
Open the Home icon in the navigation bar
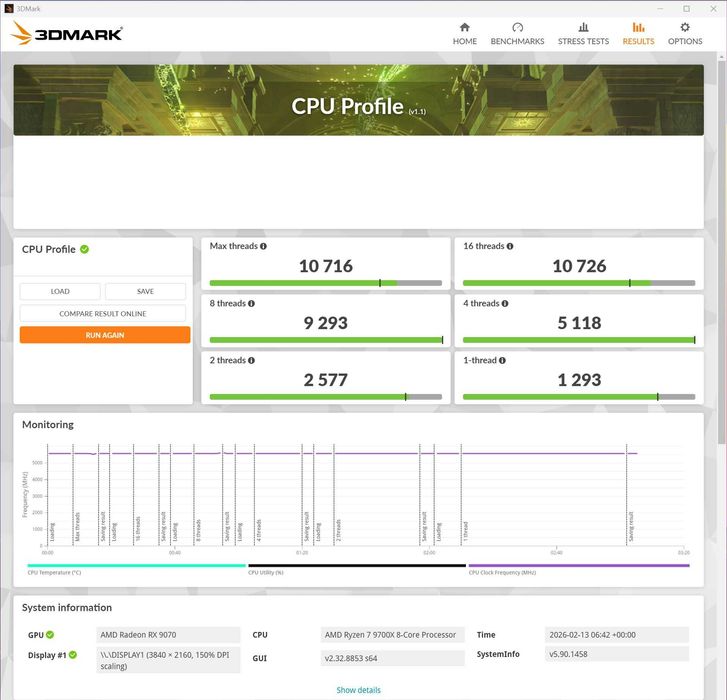(x=465, y=27)
